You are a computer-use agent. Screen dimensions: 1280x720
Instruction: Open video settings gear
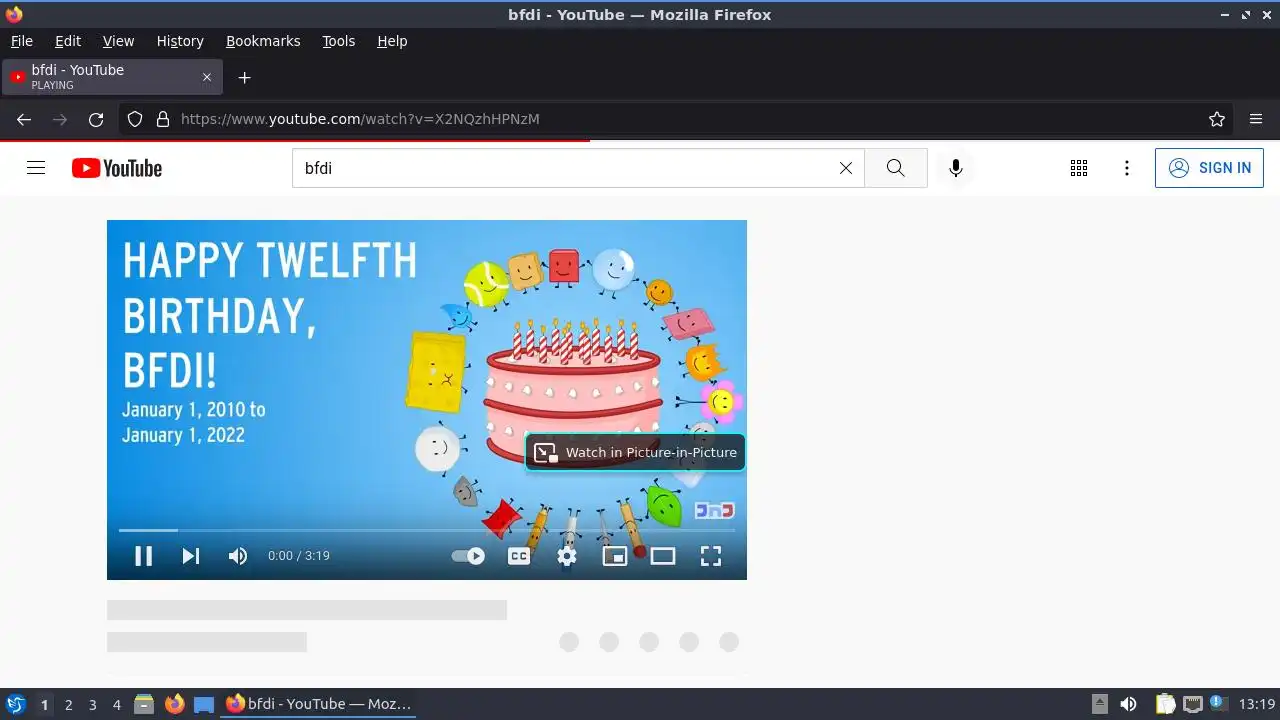[x=567, y=556]
